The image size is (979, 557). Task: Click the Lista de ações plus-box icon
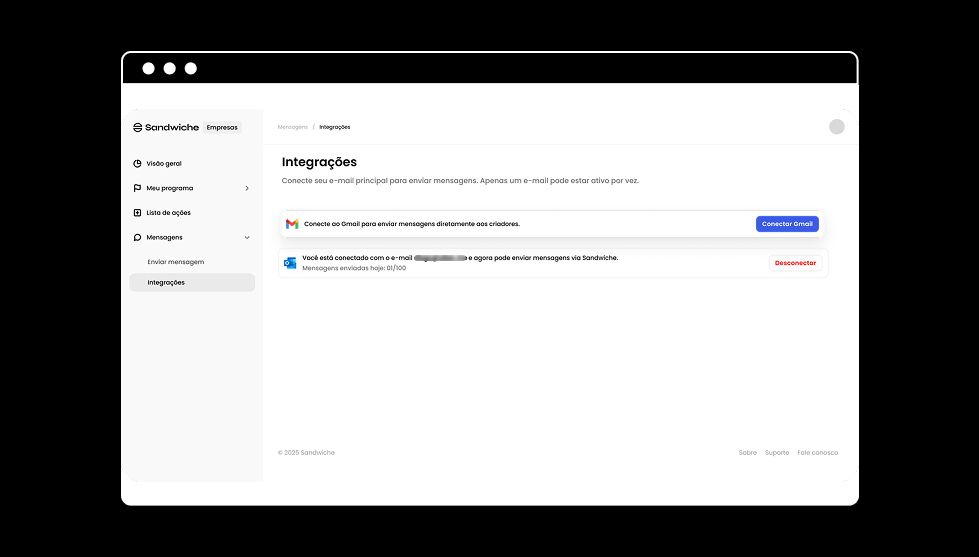point(137,213)
